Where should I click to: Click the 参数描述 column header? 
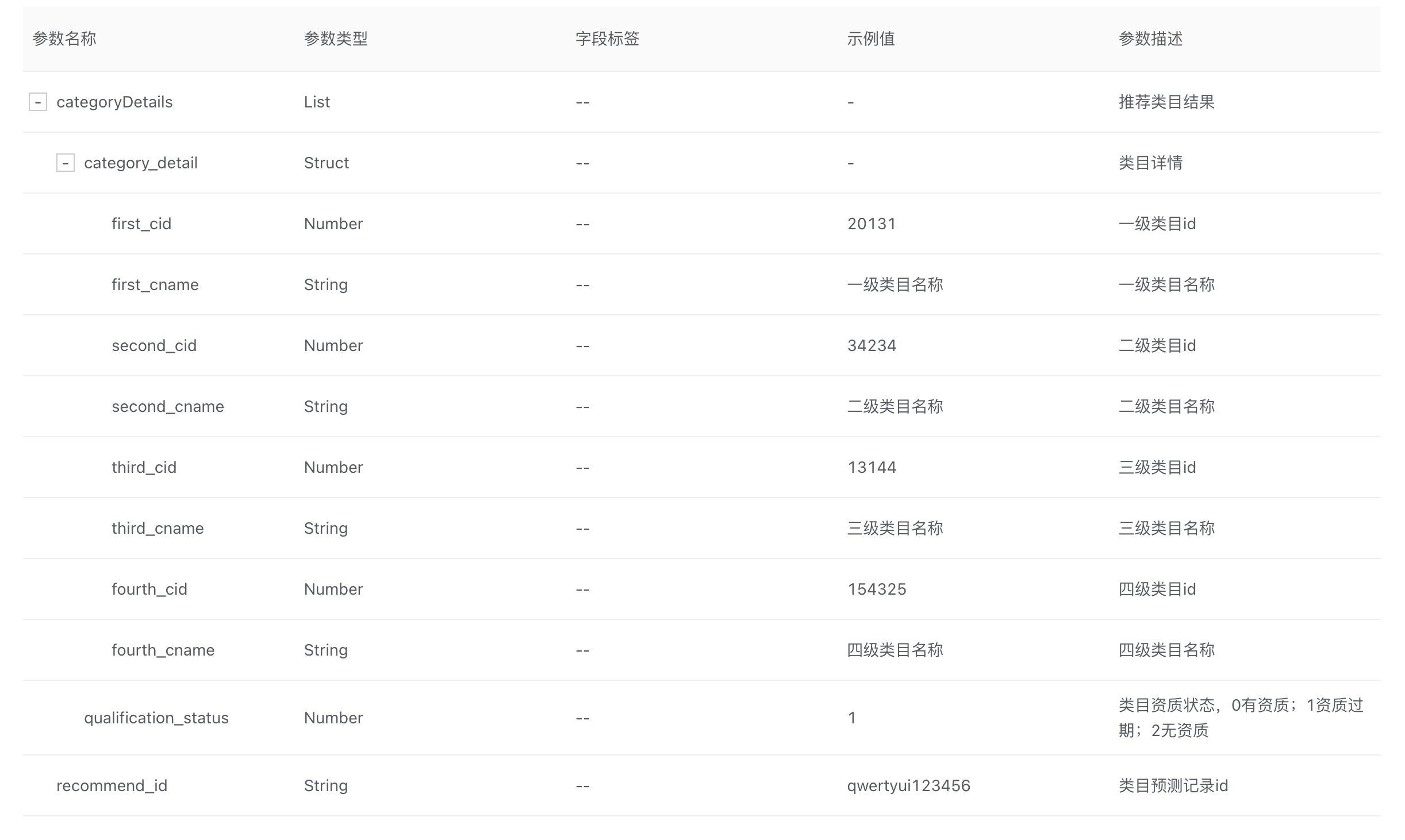[x=1150, y=39]
